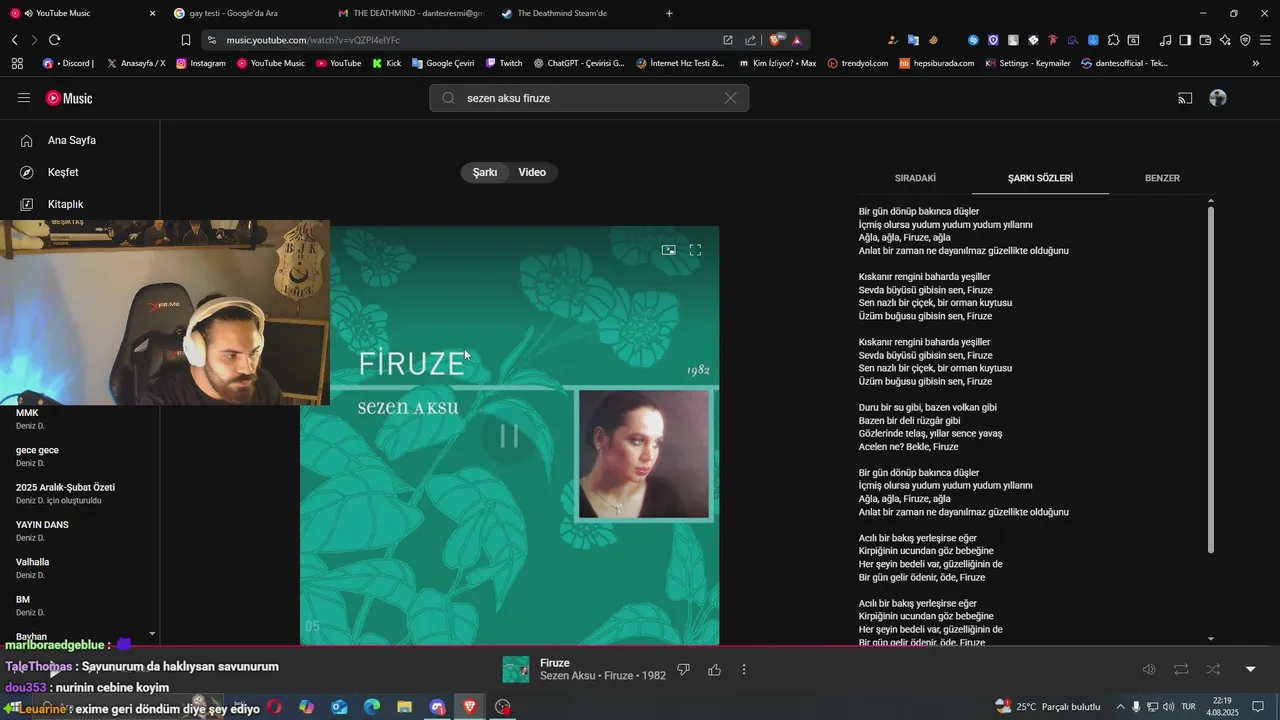This screenshot has width=1280, height=720.
Task: Reload the page
Action: [x=54, y=40]
